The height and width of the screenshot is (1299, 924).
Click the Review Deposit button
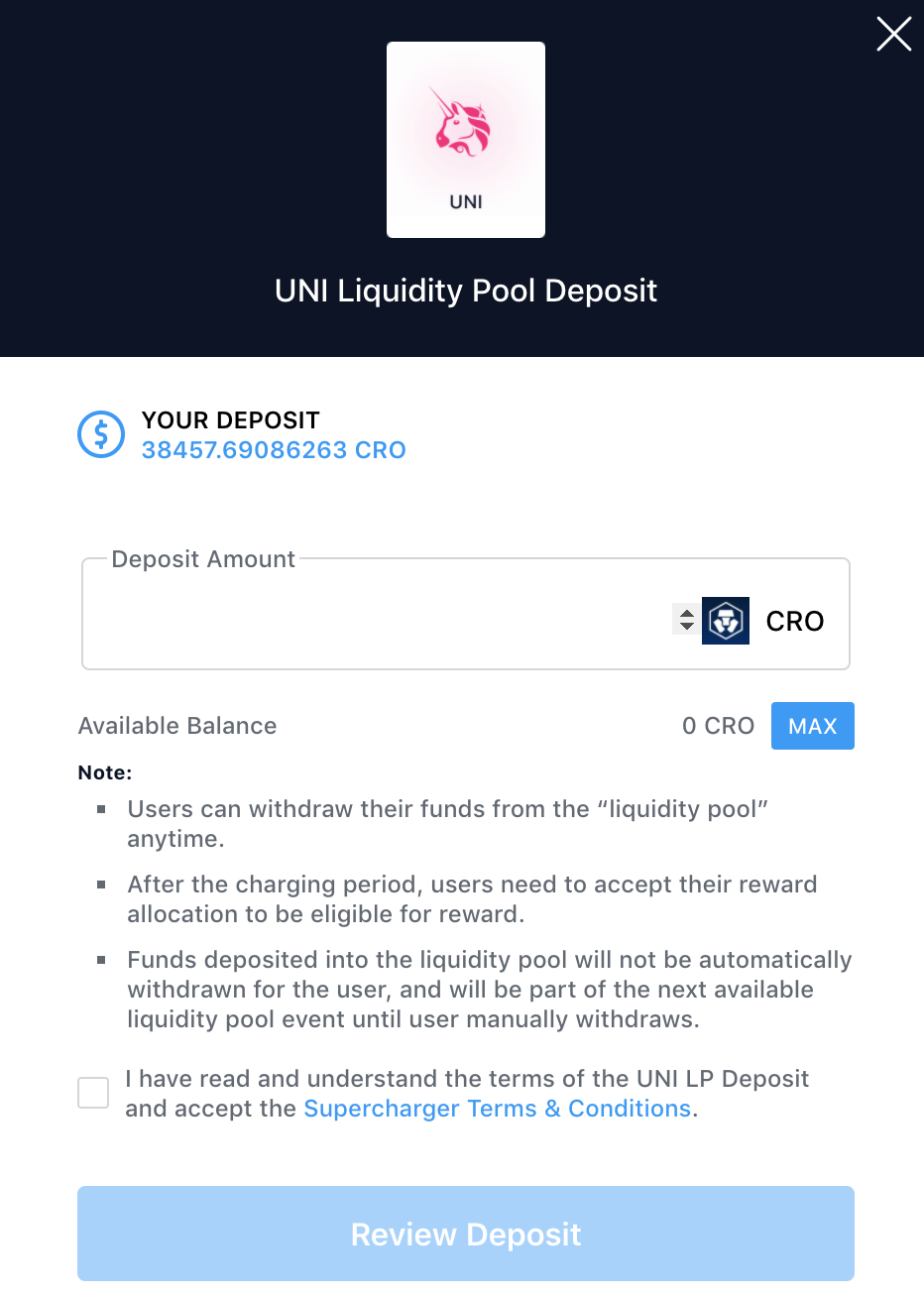click(466, 1234)
